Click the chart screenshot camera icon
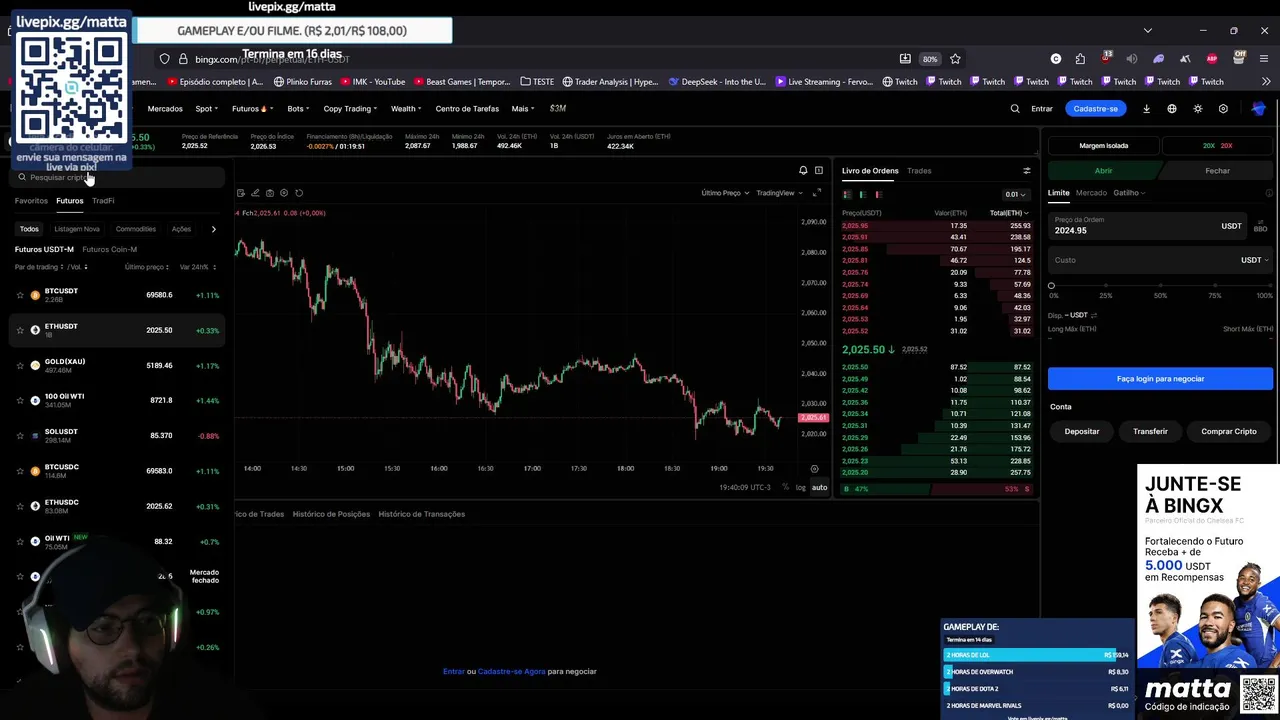Viewport: 1280px width, 720px height. 270,193
